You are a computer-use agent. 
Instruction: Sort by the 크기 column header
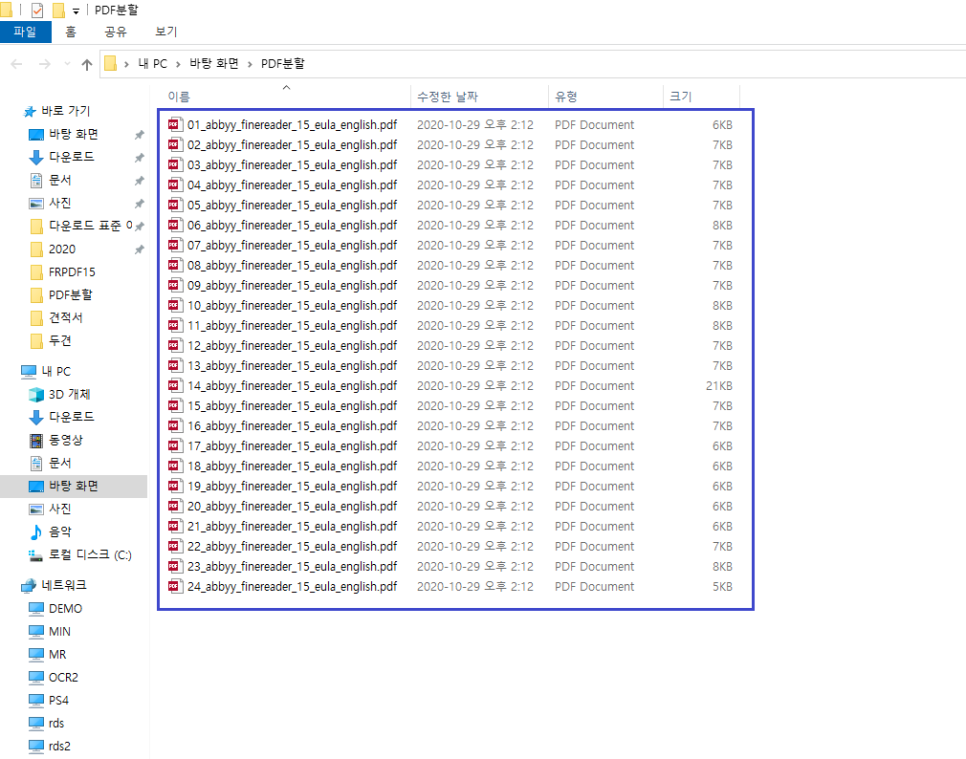click(681, 97)
